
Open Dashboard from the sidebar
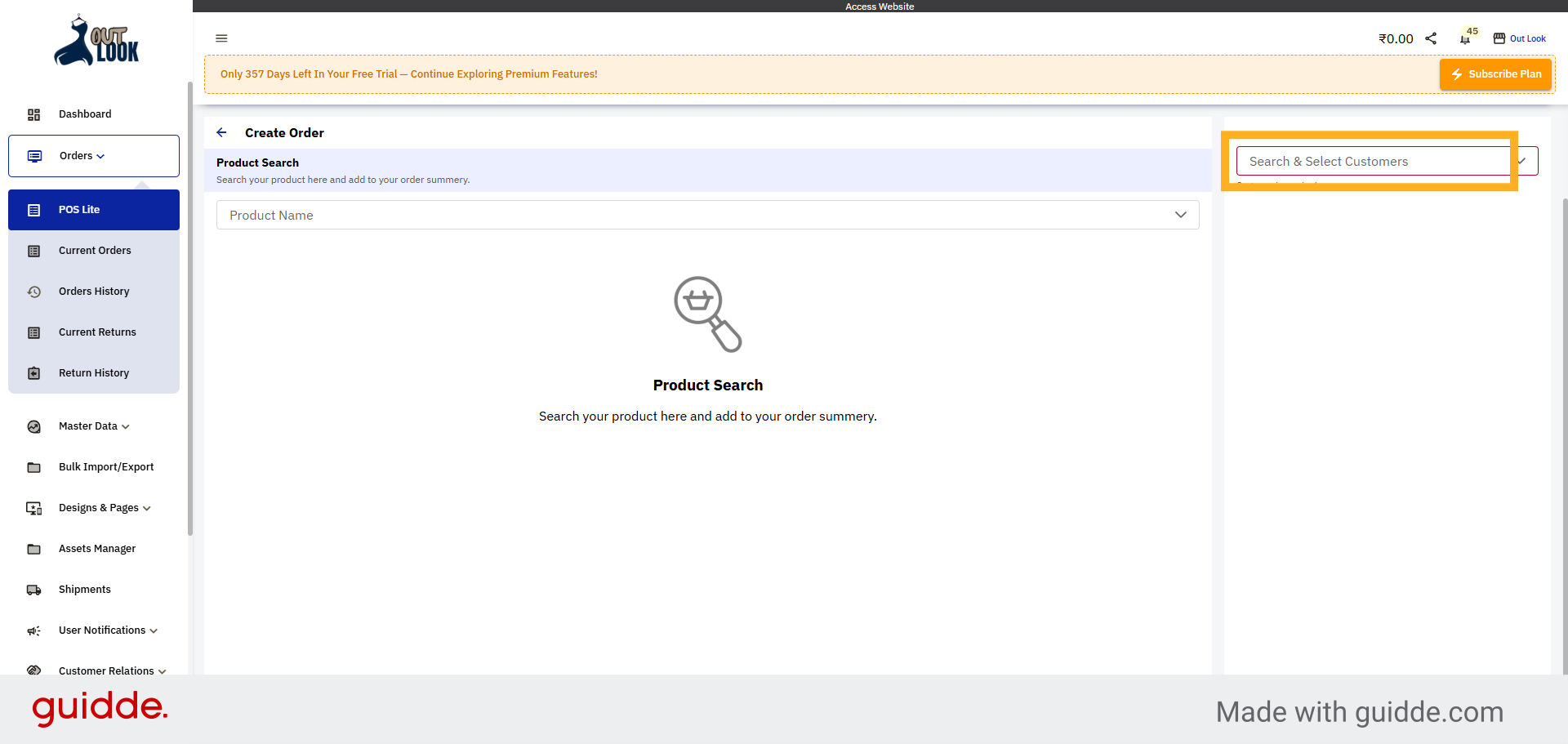[x=94, y=114]
